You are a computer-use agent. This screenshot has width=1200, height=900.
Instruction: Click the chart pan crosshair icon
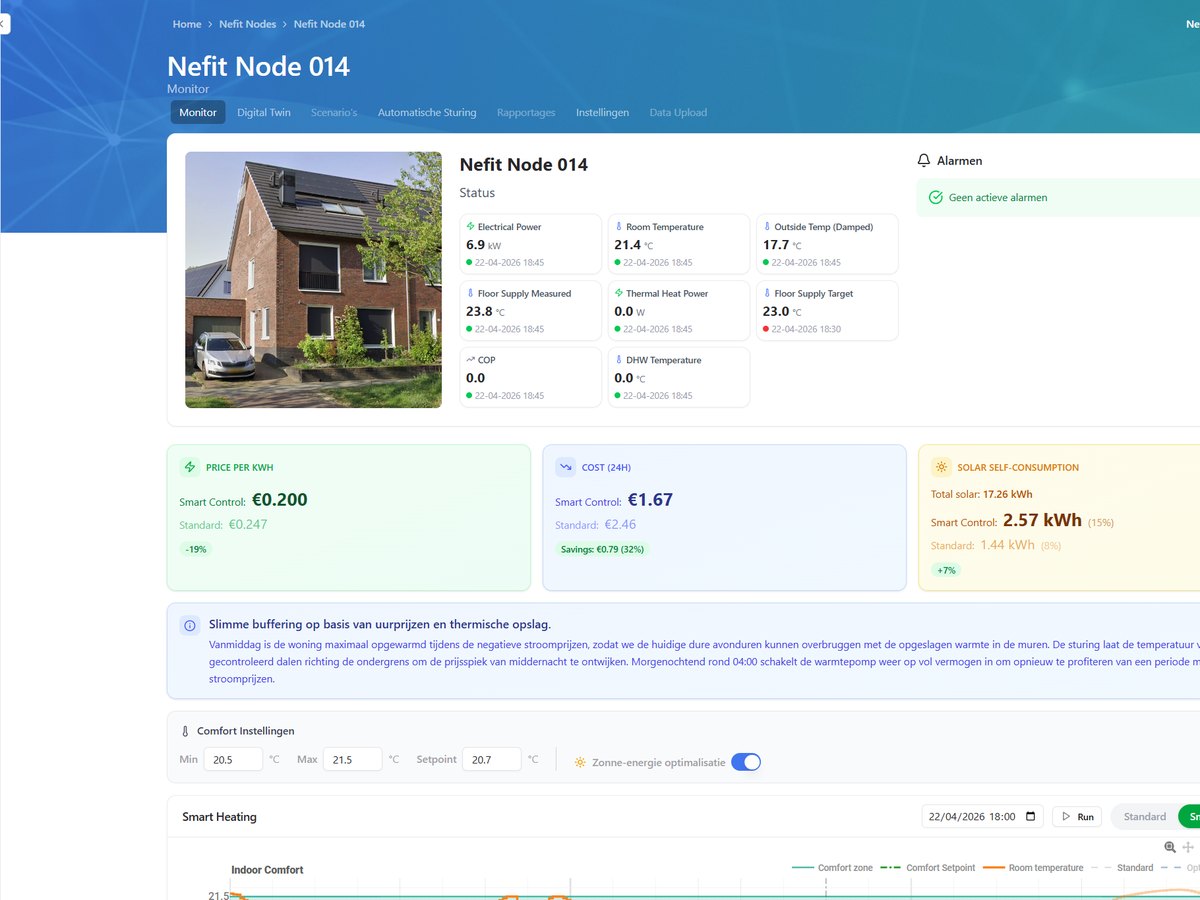1189,847
